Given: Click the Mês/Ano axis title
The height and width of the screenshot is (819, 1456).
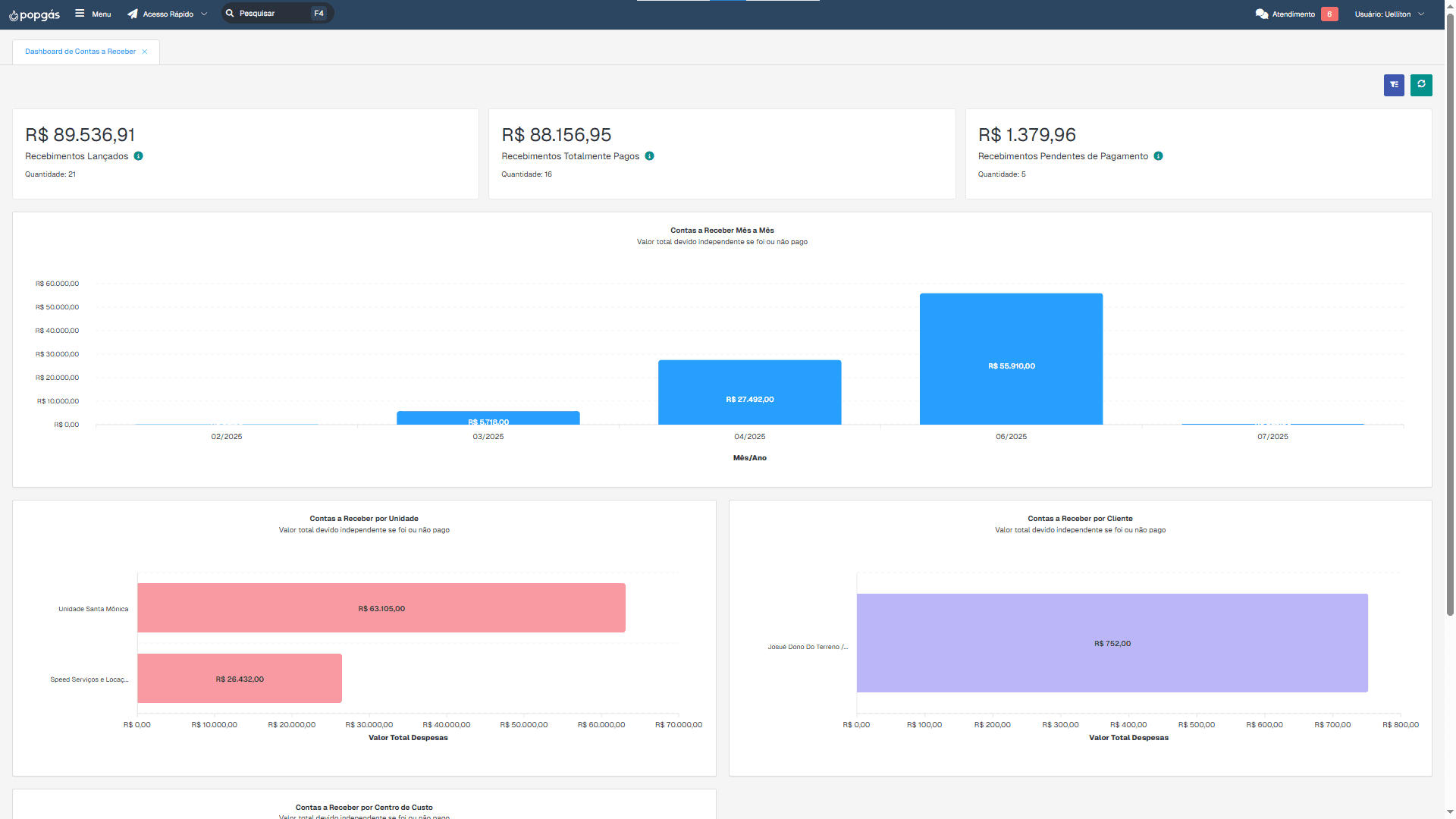Looking at the screenshot, I should 749,458.
